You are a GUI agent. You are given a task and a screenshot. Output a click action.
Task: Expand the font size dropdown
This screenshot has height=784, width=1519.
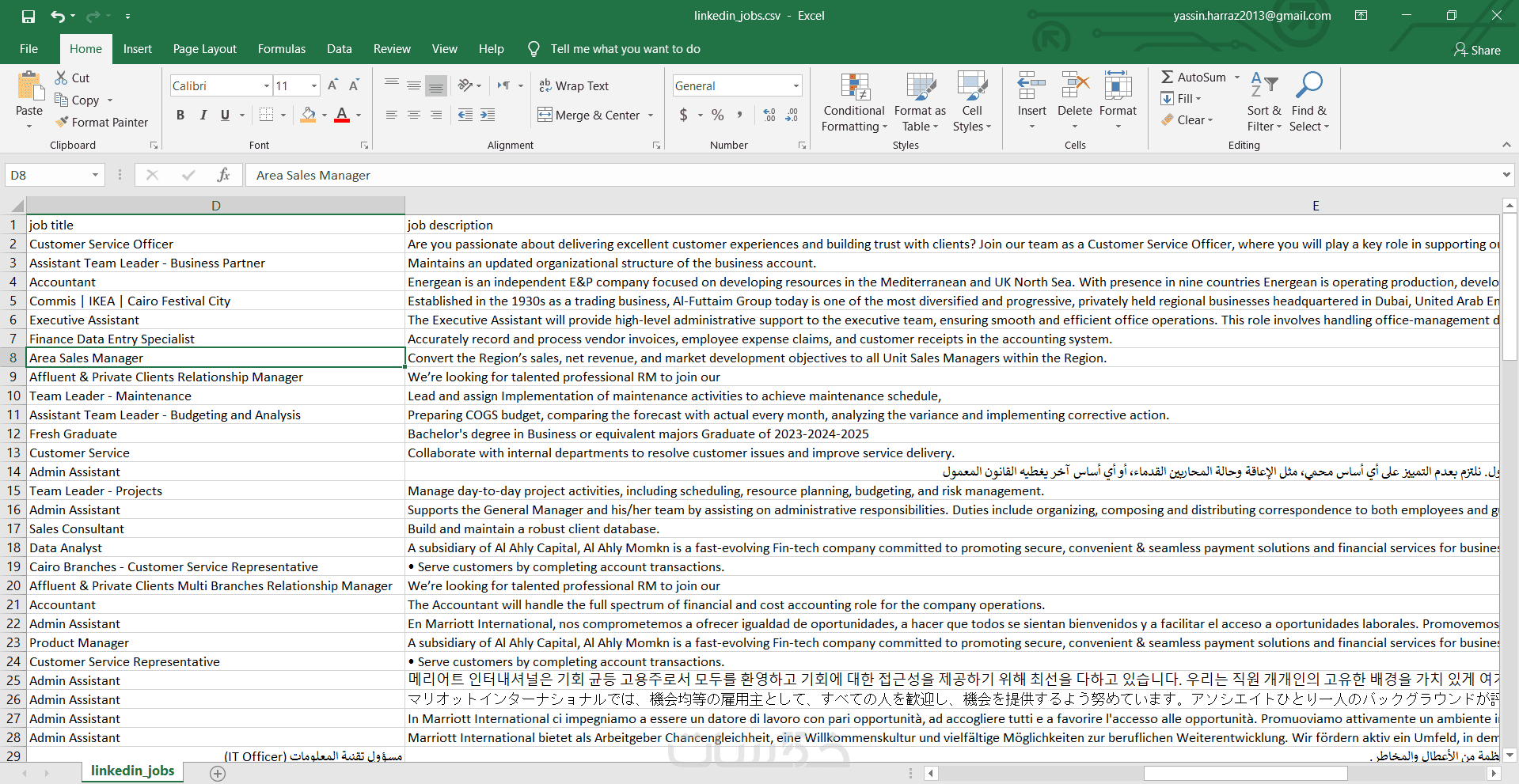coord(314,85)
